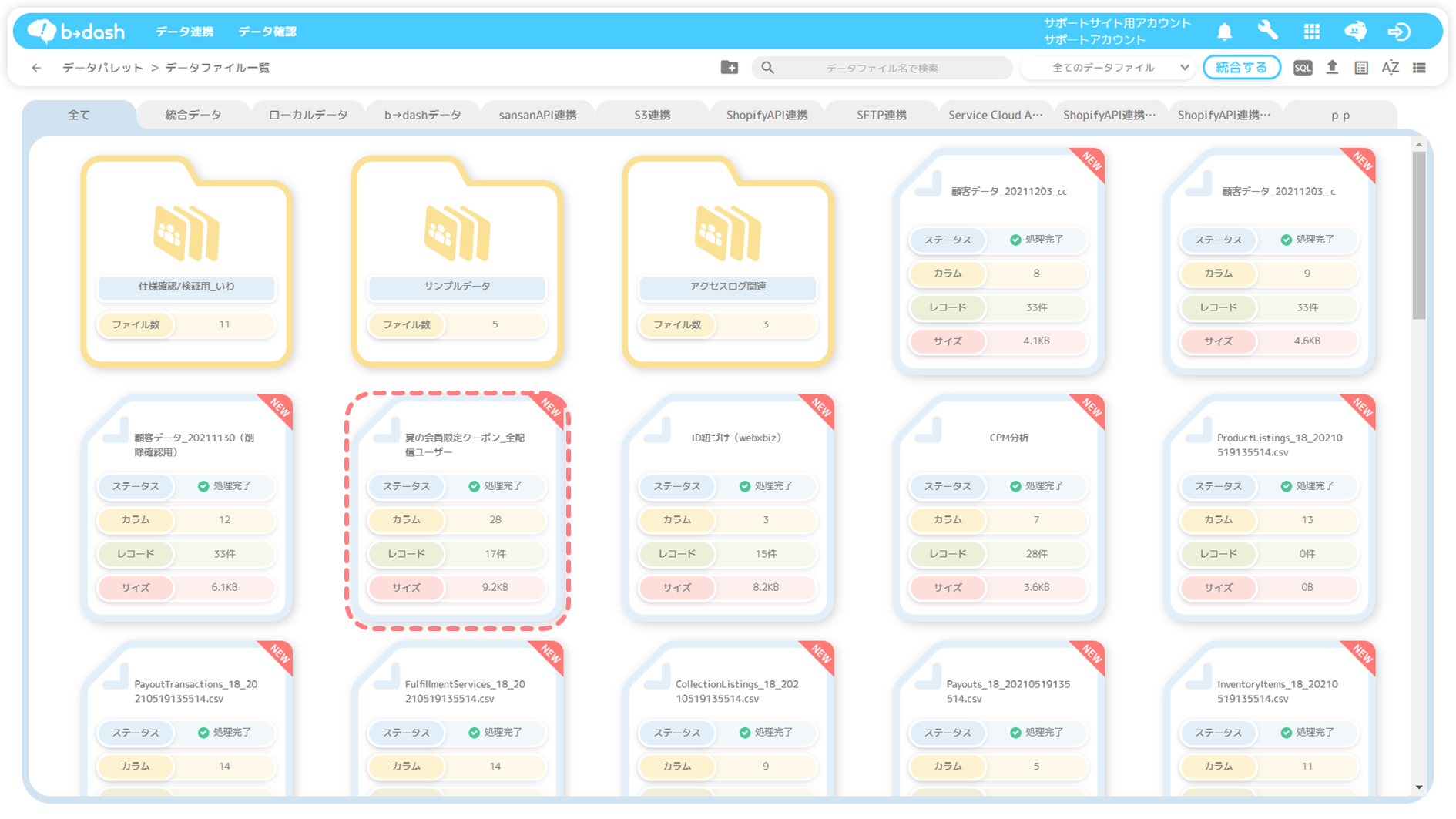The height and width of the screenshot is (819, 1456).
Task: Click the ProductListings file page icon
Action: [x=1199, y=430]
